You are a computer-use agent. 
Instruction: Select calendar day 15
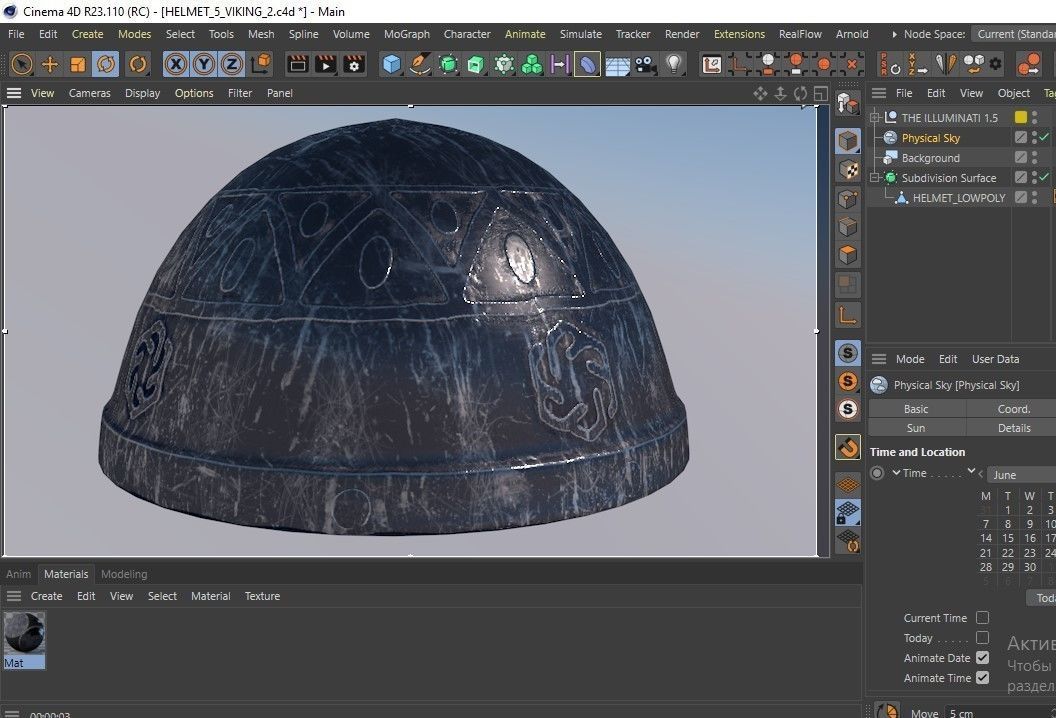[x=1008, y=538]
